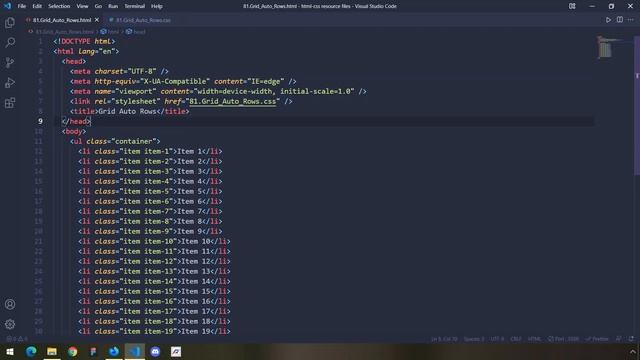Viewport: 640px width, 360px height.
Task: Open the Source Control view
Action: click(10, 62)
